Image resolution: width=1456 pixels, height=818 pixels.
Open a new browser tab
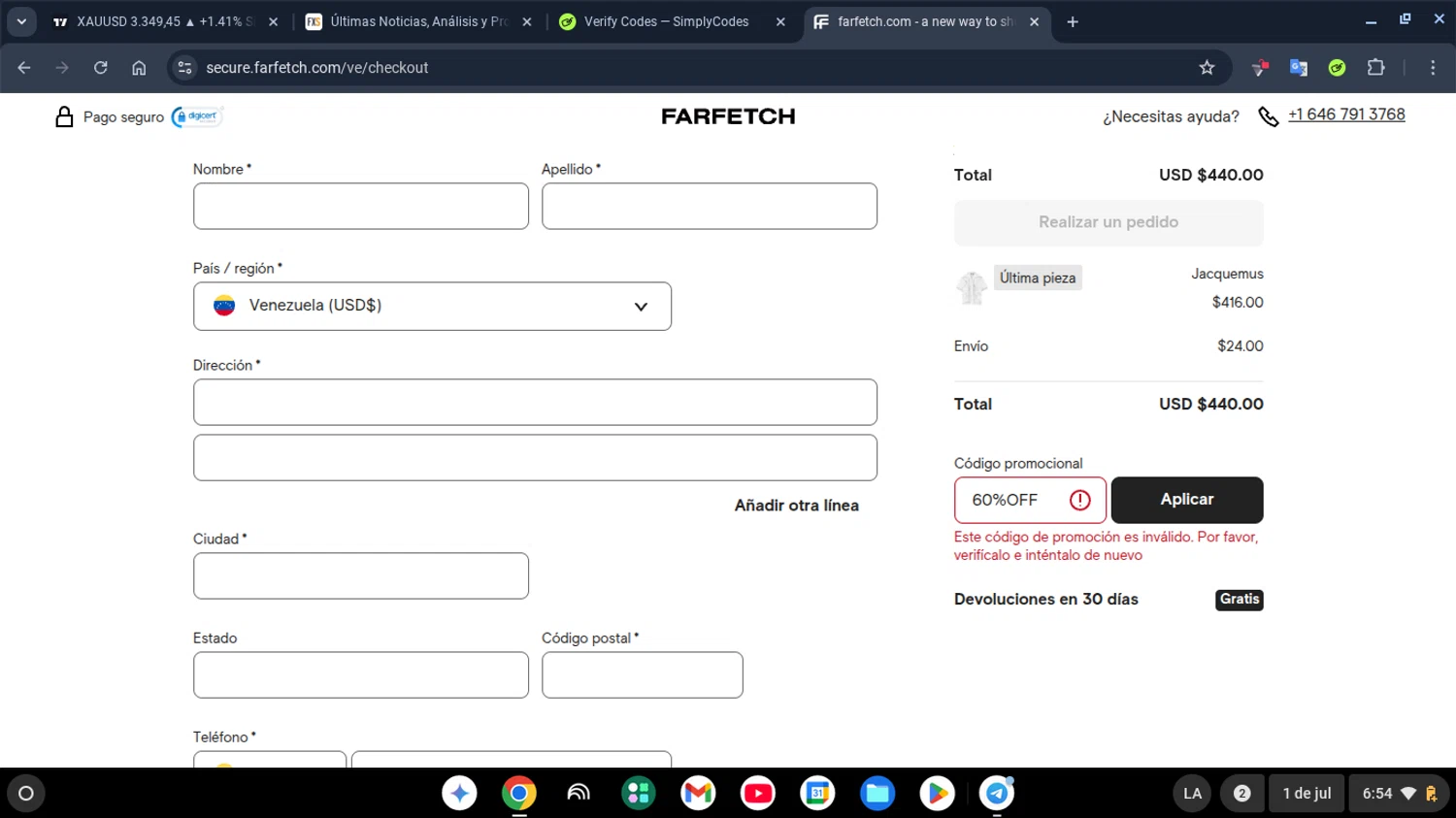point(1073,21)
